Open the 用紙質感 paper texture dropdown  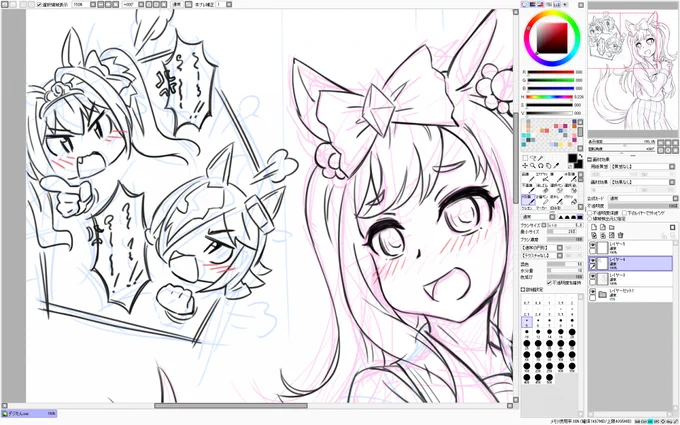[x=672, y=167]
